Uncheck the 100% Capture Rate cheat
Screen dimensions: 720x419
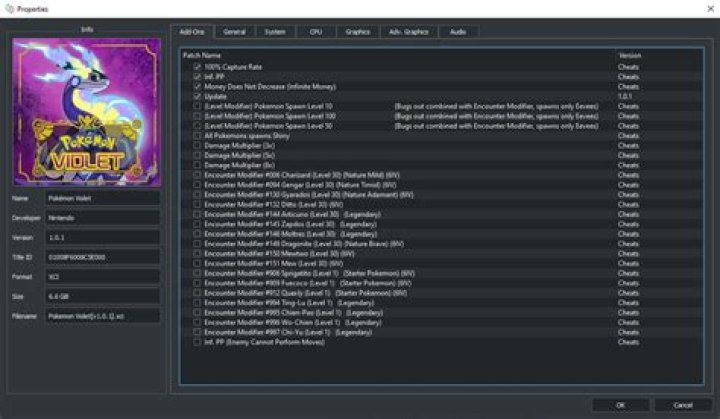pyautogui.click(x=197, y=67)
